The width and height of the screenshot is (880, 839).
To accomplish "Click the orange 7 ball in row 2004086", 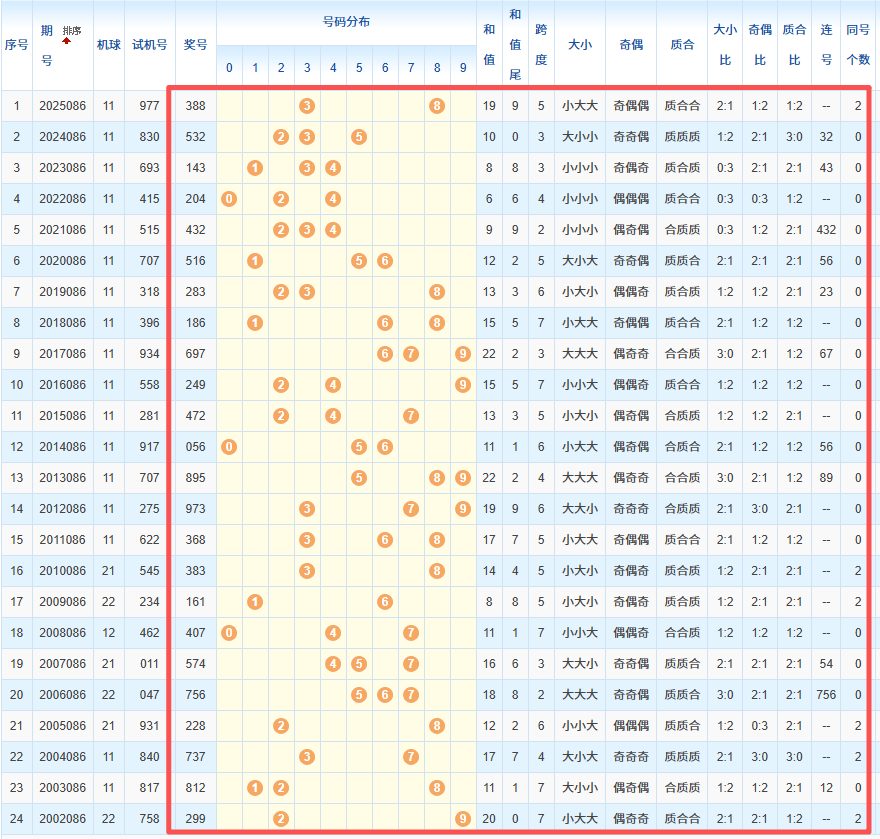I will pyautogui.click(x=411, y=757).
